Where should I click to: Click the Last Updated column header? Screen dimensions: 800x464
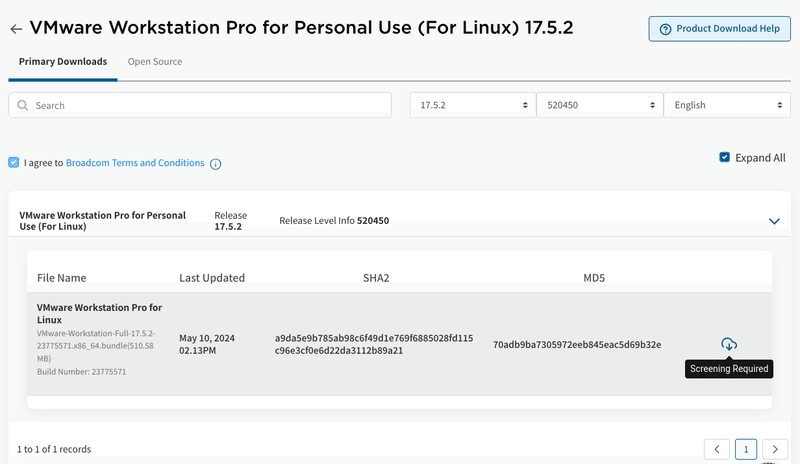tap(212, 278)
